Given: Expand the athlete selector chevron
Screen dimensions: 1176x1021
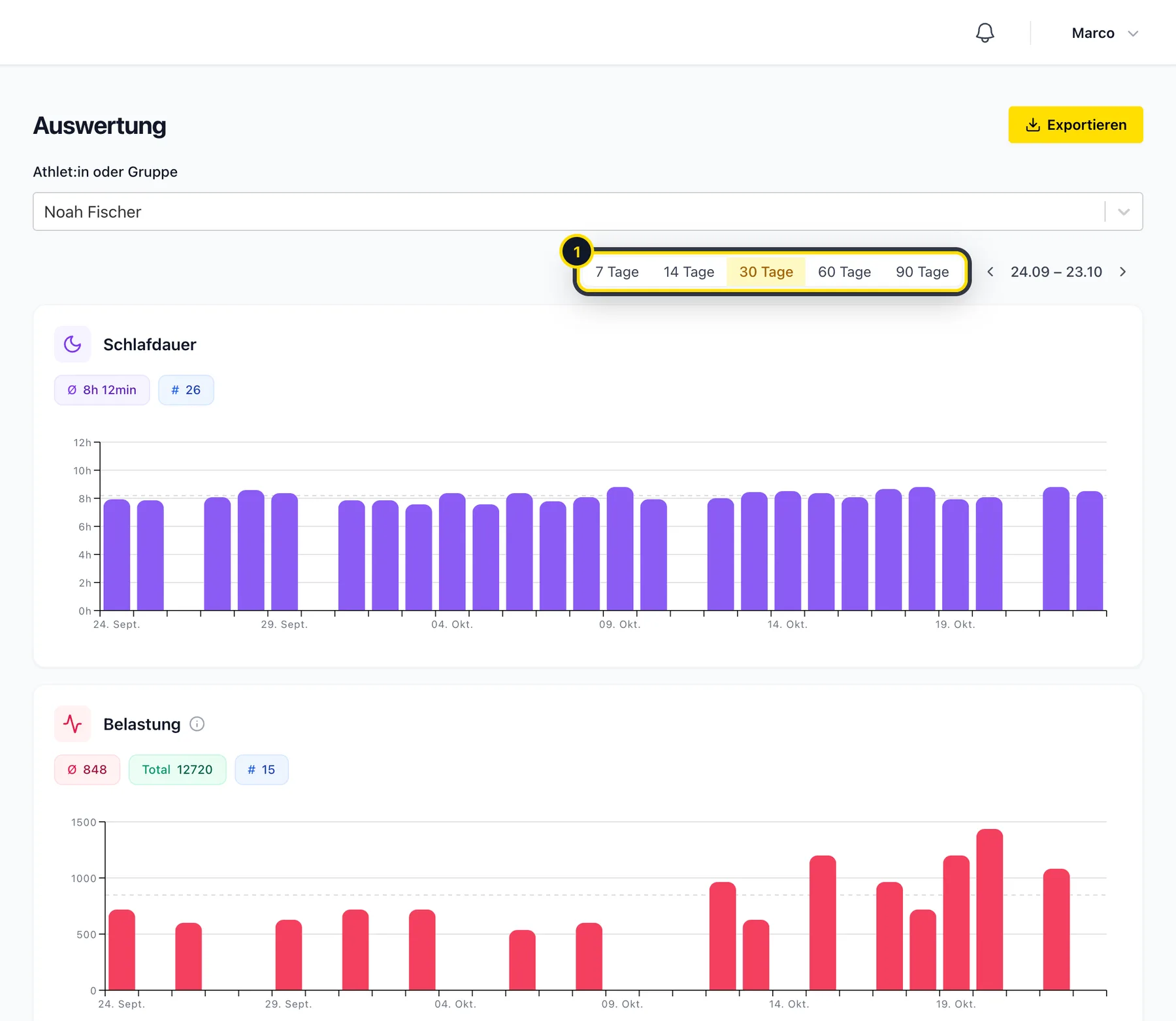Looking at the screenshot, I should coord(1124,212).
